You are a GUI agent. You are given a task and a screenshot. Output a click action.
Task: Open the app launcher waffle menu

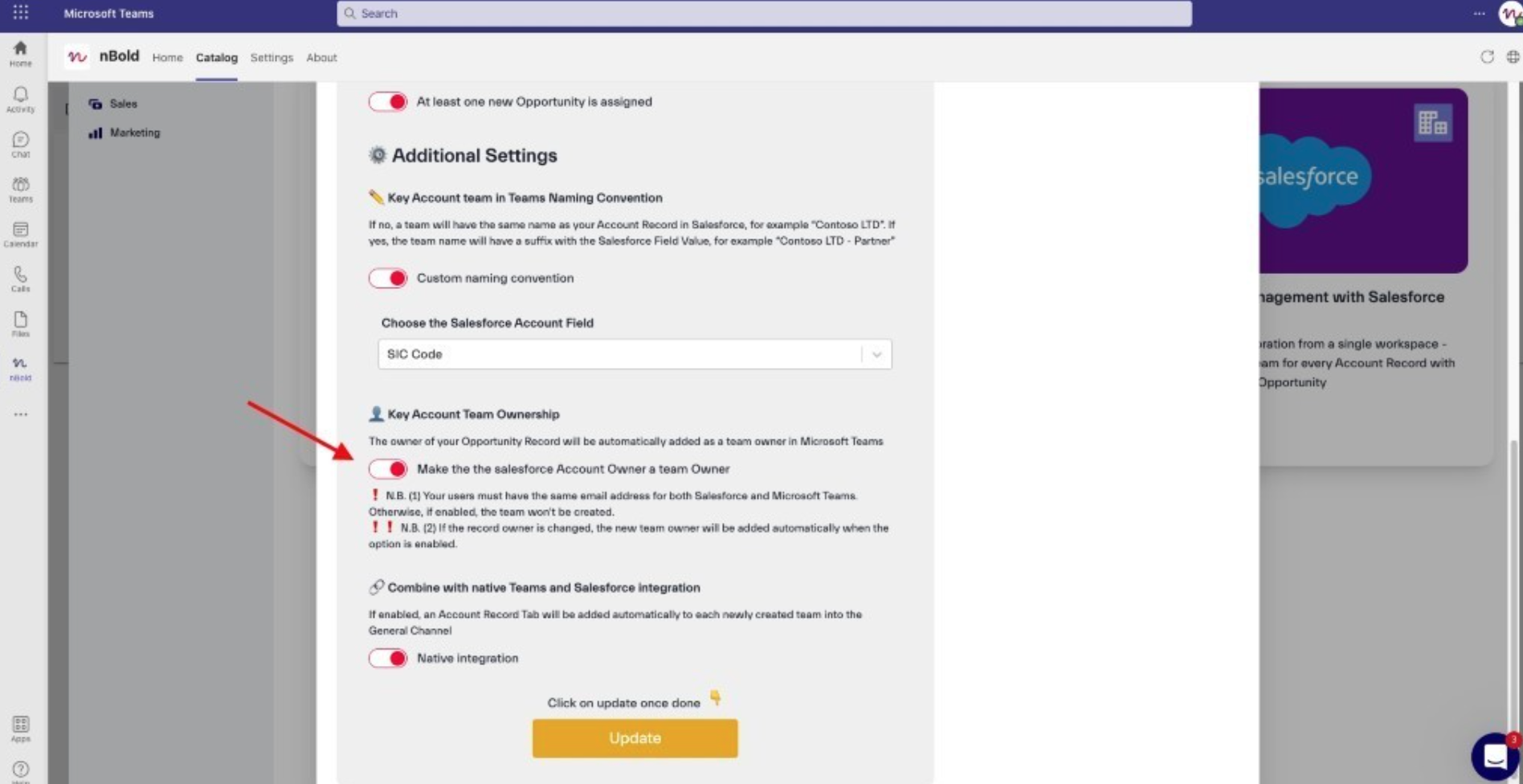(x=20, y=13)
